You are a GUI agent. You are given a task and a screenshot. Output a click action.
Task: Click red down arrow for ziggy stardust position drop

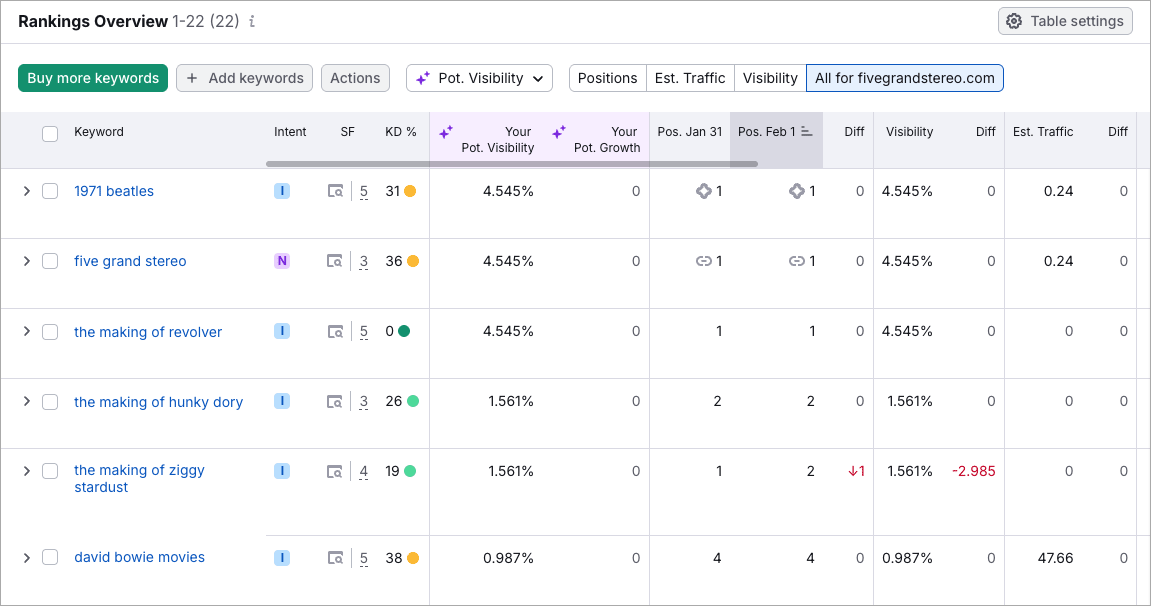tap(855, 471)
